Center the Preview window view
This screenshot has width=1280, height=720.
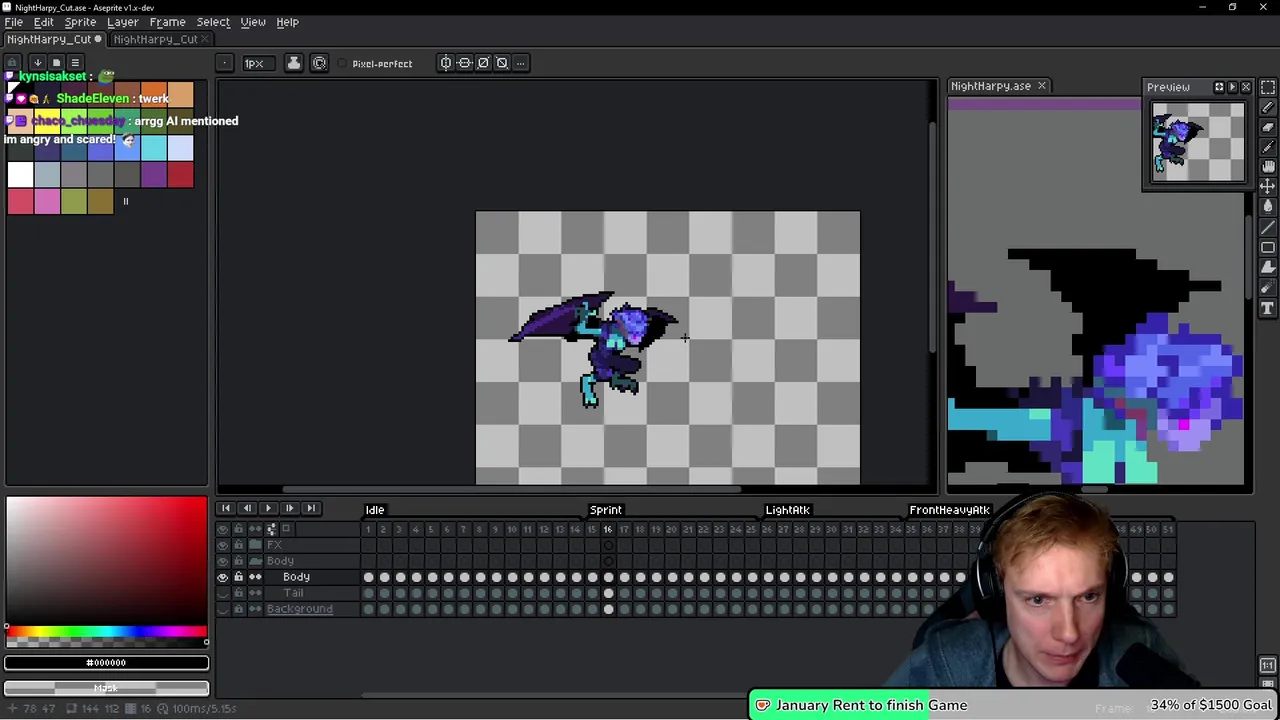tap(1219, 87)
